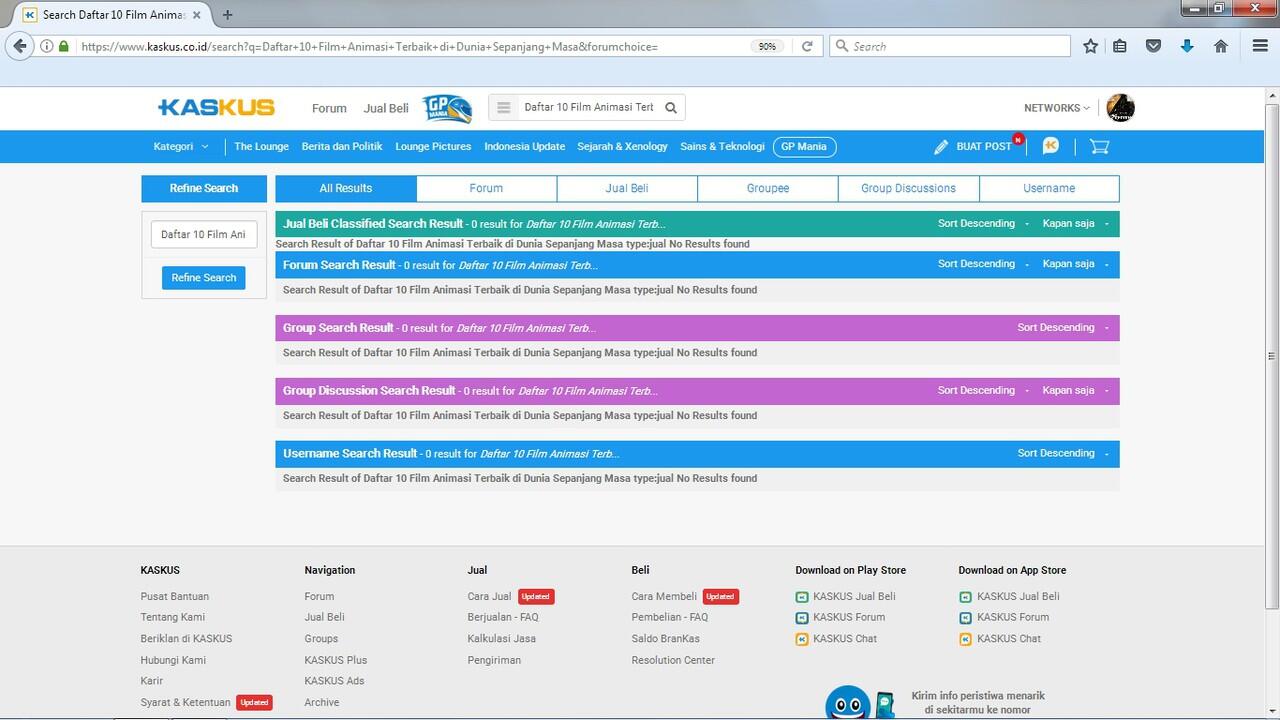Click the refine search text field
The image size is (1280, 720).
click(204, 234)
